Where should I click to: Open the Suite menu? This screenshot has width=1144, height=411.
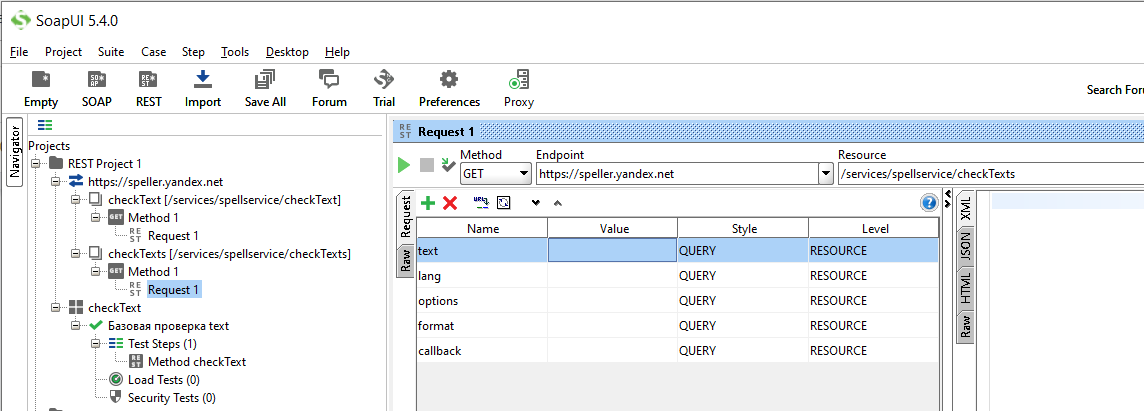111,52
